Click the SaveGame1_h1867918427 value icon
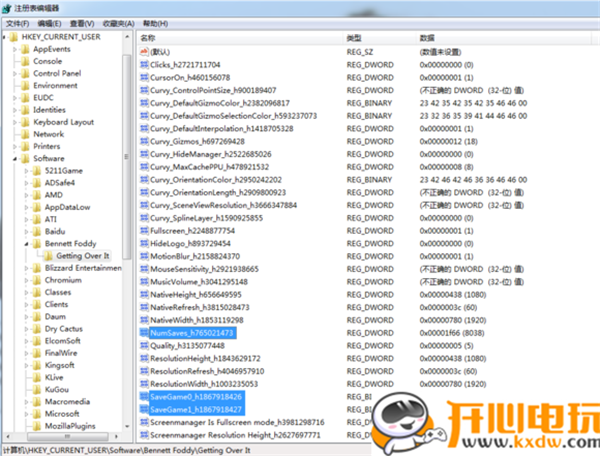This screenshot has height=456, width=600. tap(144, 409)
